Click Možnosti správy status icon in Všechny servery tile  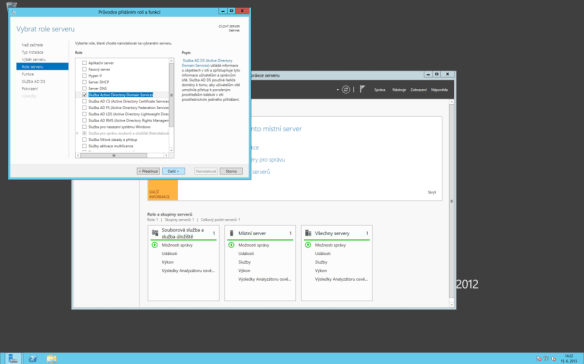tap(308, 245)
